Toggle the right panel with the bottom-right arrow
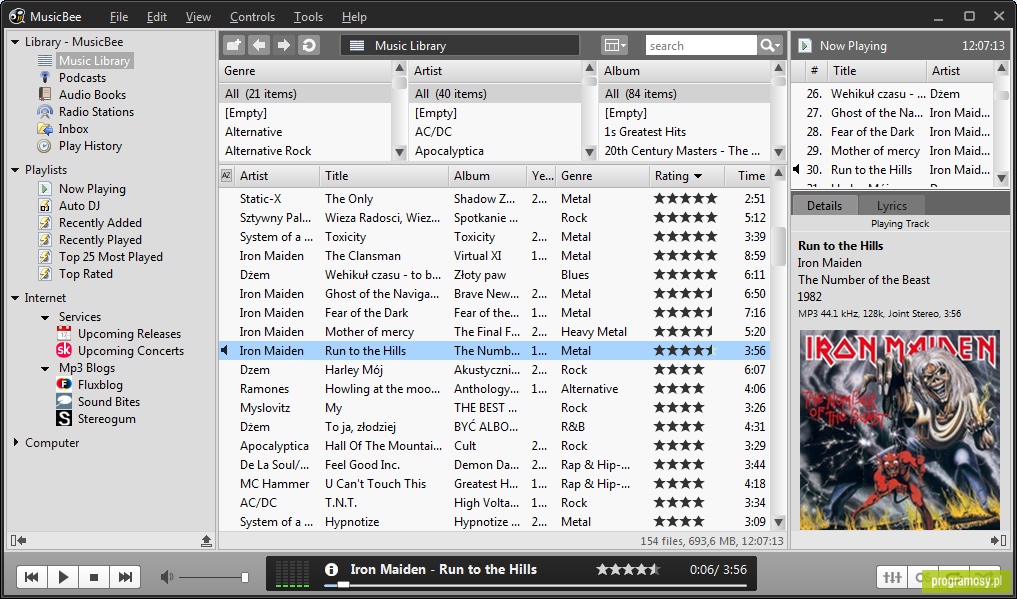Image resolution: width=1017 pixels, height=599 pixels. click(998, 540)
